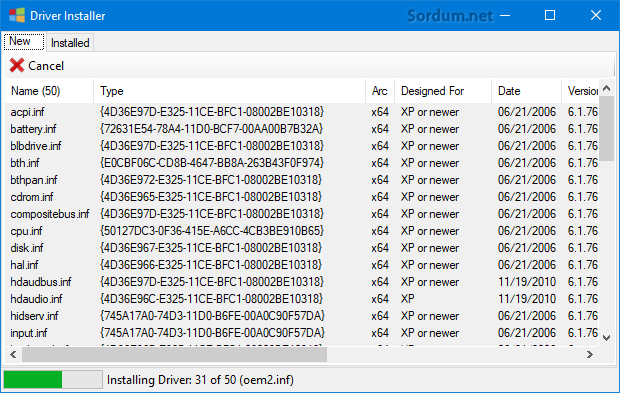
Task: Select the disk.inf entry
Action: (x=302, y=248)
